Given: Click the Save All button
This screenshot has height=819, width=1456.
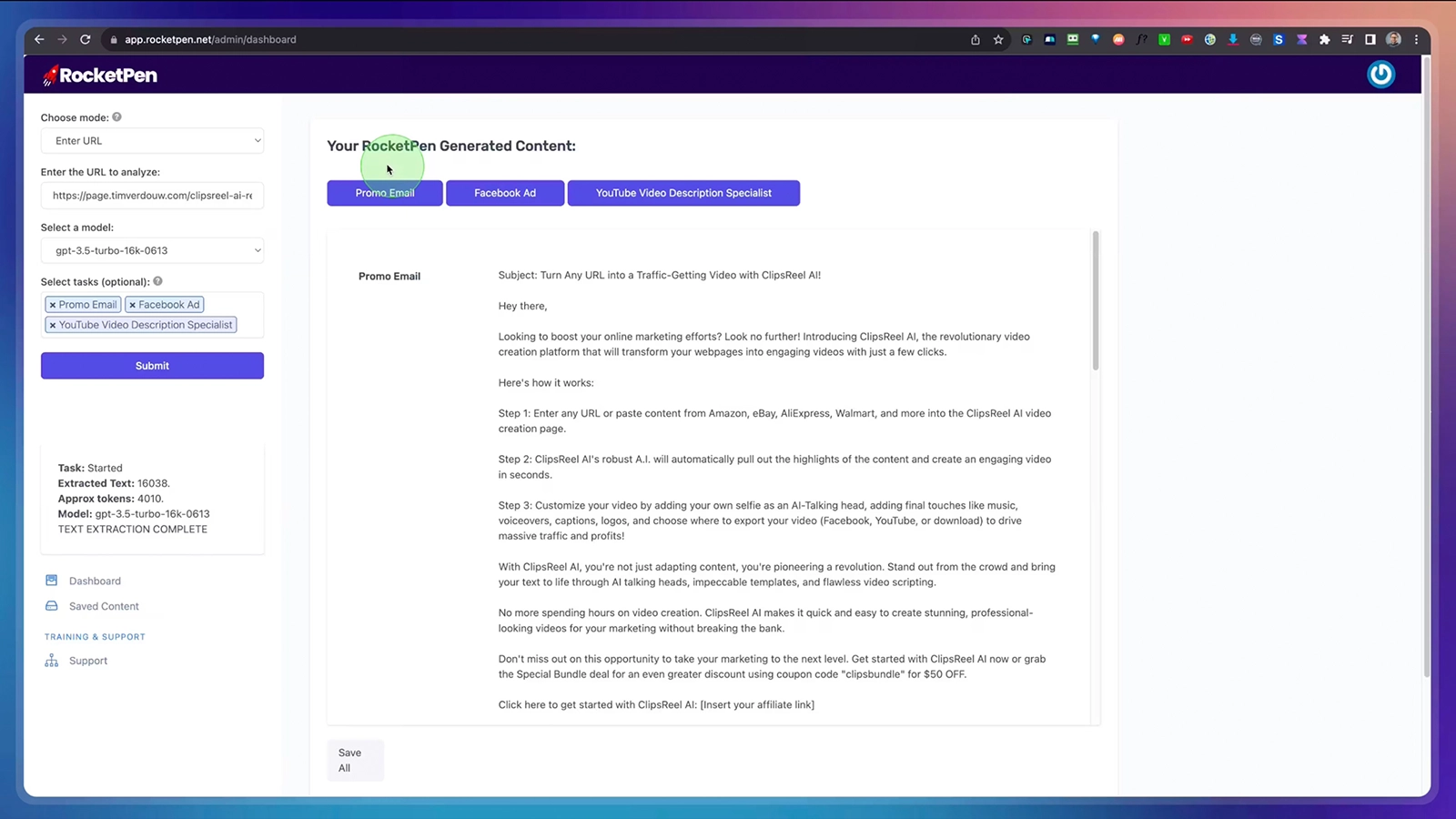Looking at the screenshot, I should (355, 760).
